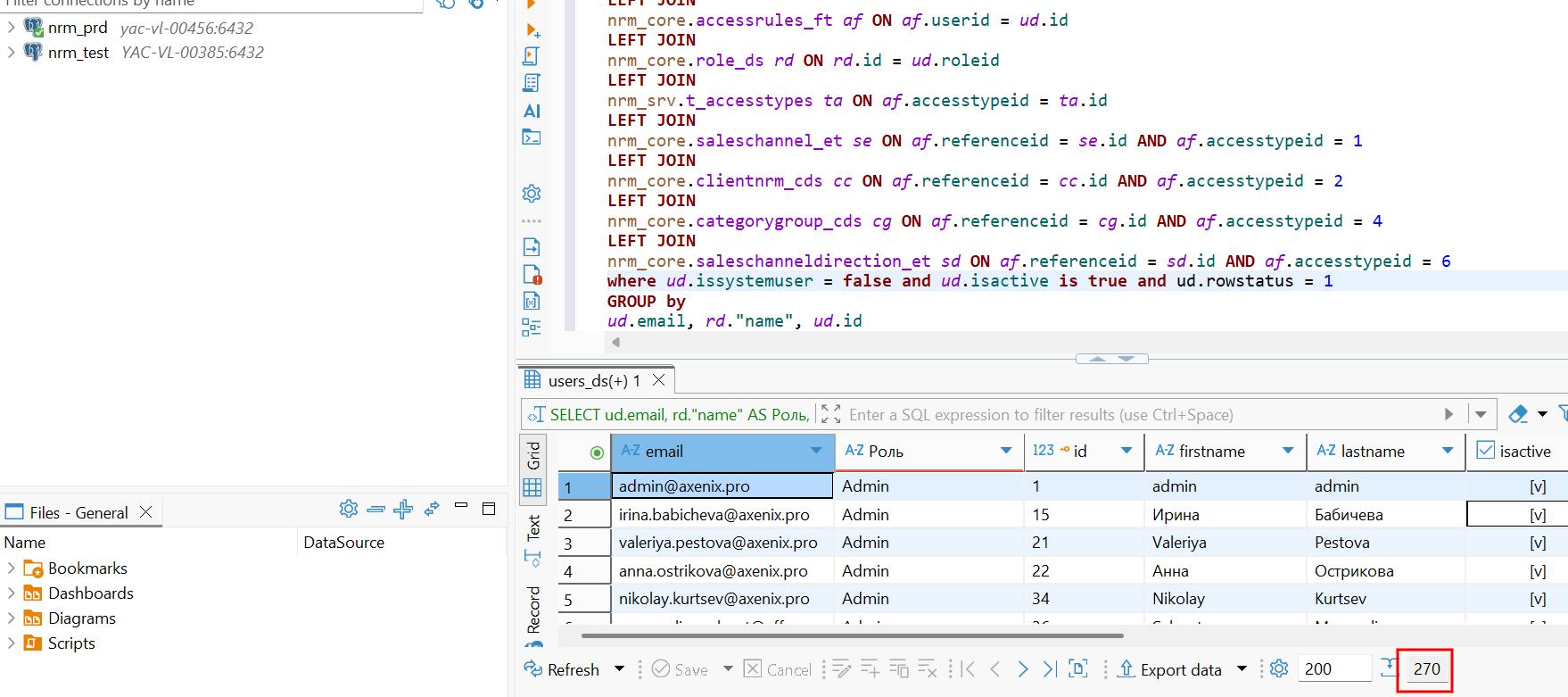Jump to the last row in results
Image resolution: width=1568 pixels, height=697 pixels.
(1050, 669)
